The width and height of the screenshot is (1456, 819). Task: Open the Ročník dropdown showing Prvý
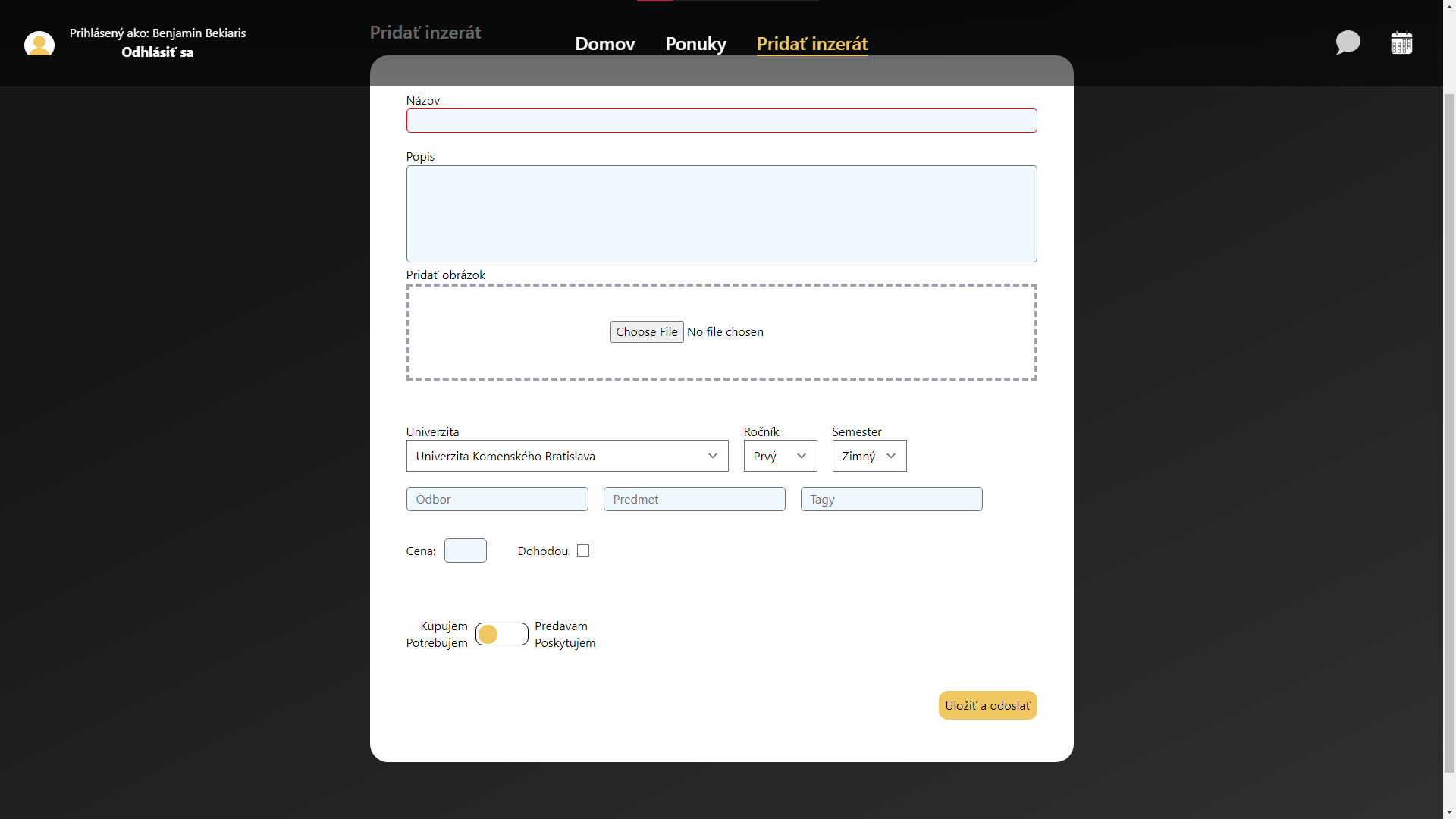(x=780, y=456)
